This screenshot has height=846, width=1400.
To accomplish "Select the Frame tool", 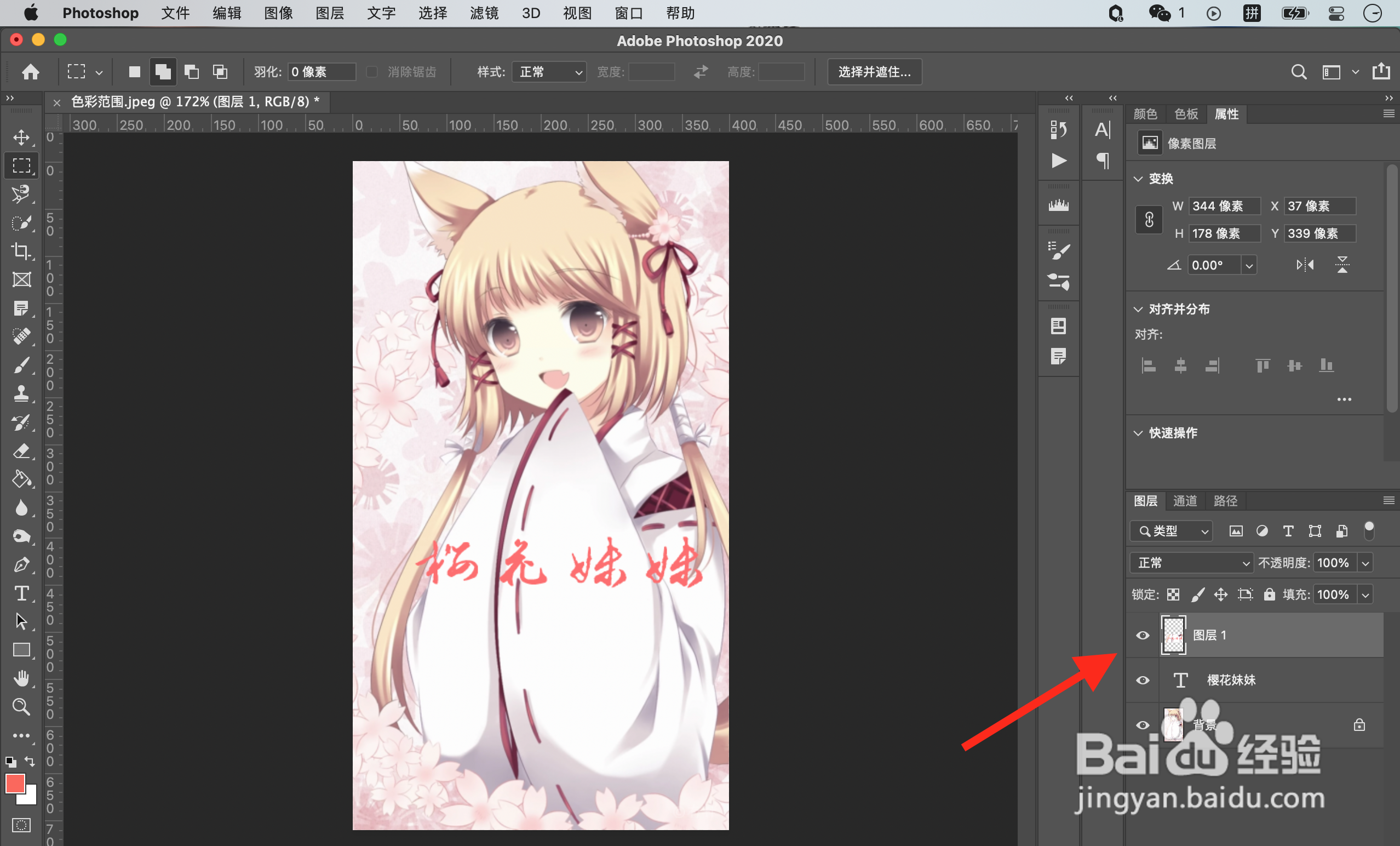I will [x=21, y=280].
